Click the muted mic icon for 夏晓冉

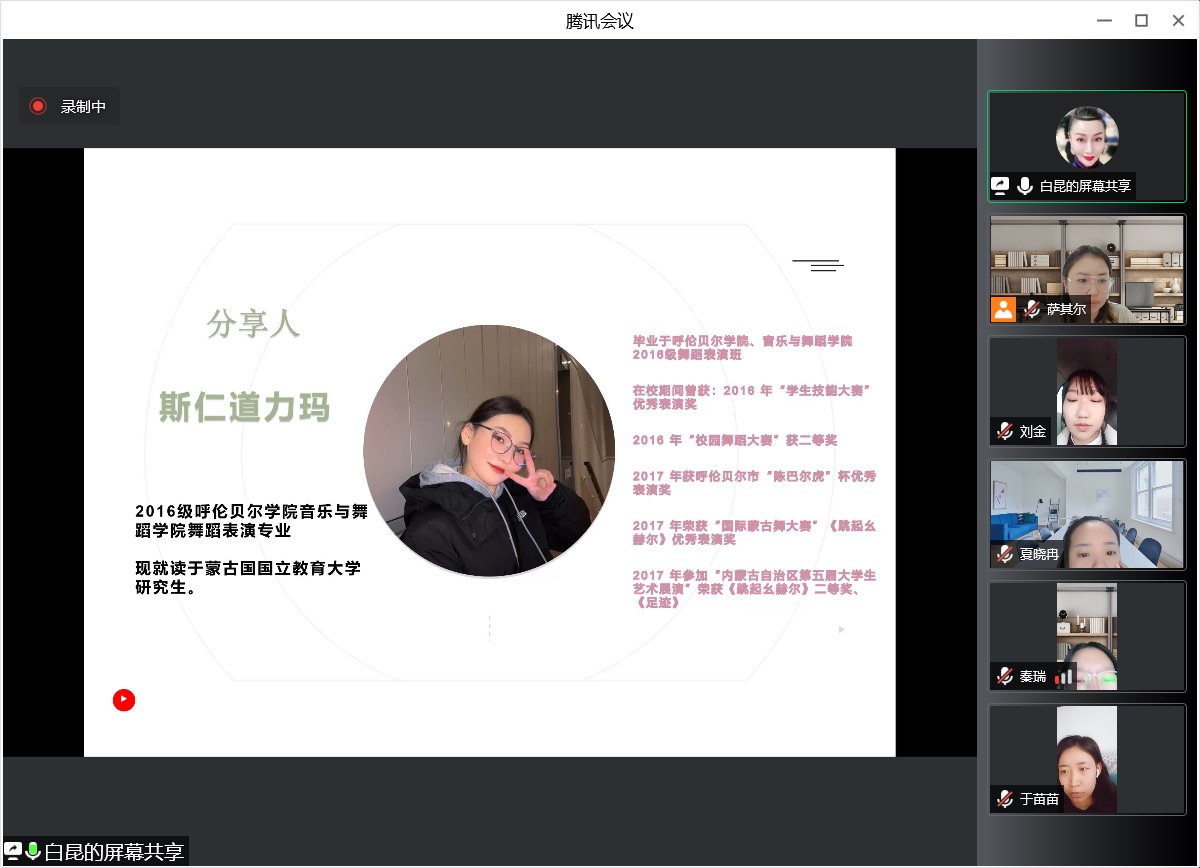(x=1004, y=553)
